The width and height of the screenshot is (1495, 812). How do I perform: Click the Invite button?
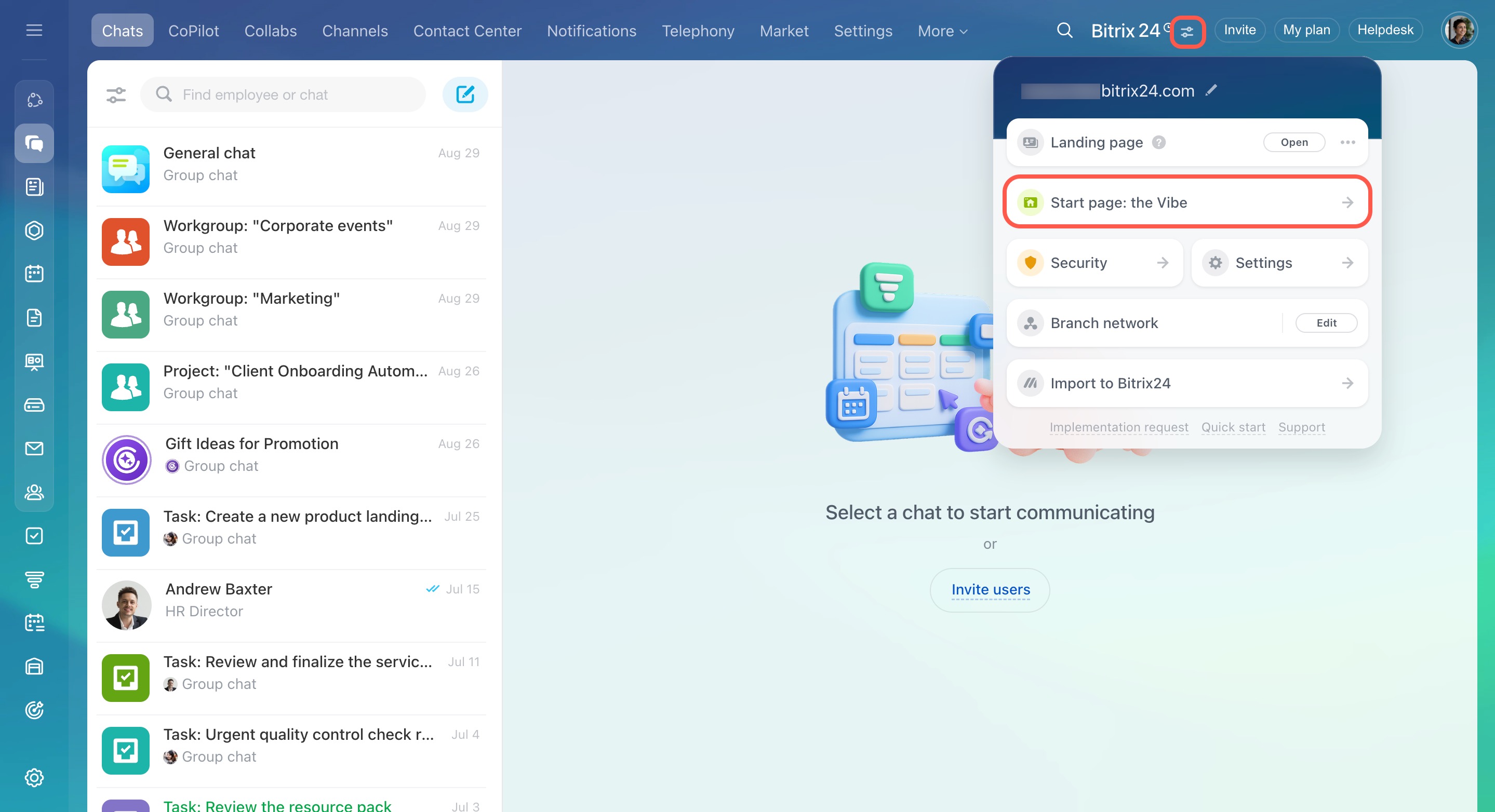(x=1239, y=30)
